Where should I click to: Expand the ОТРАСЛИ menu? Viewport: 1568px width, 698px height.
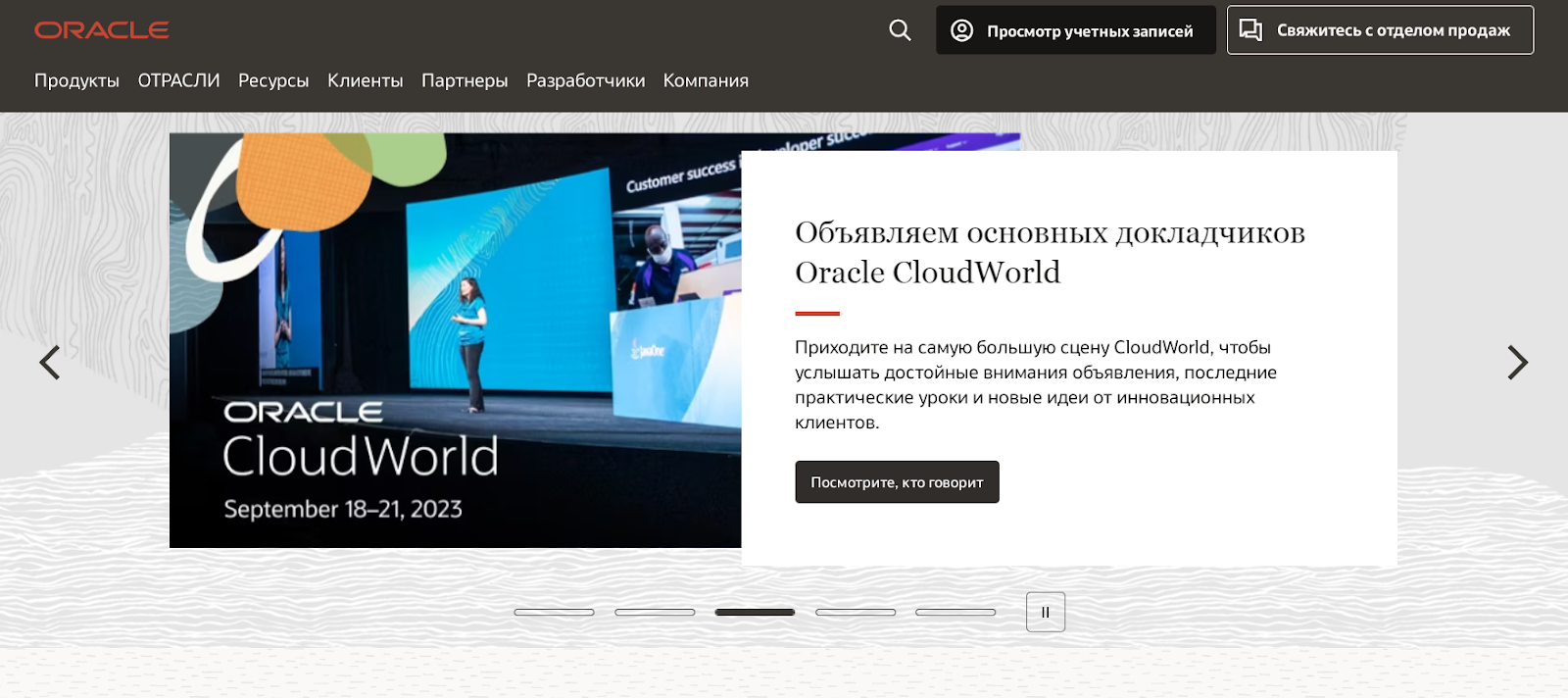coord(178,80)
